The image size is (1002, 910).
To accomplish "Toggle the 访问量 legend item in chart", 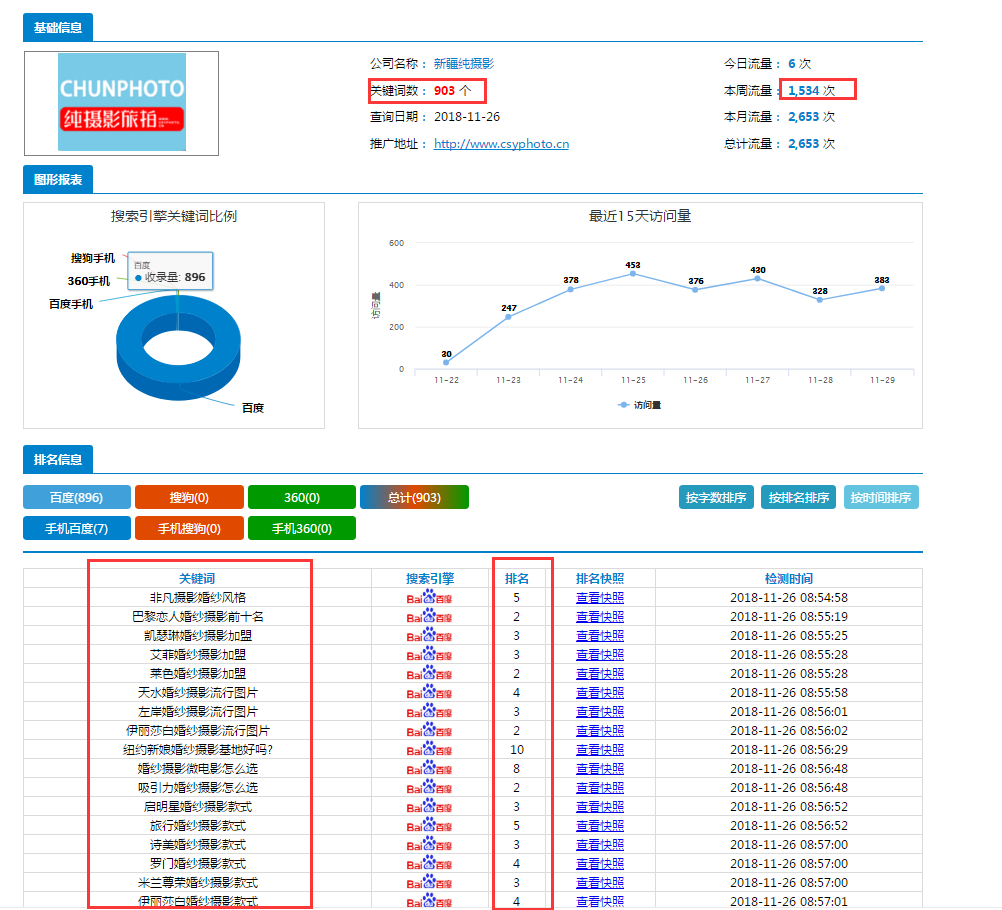I will point(640,405).
